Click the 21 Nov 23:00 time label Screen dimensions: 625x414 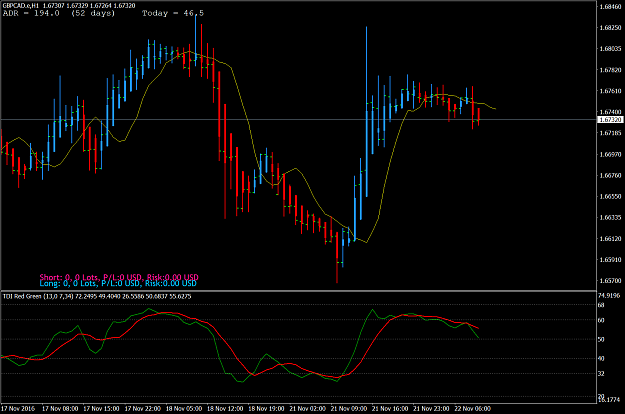pyautogui.click(x=431, y=409)
